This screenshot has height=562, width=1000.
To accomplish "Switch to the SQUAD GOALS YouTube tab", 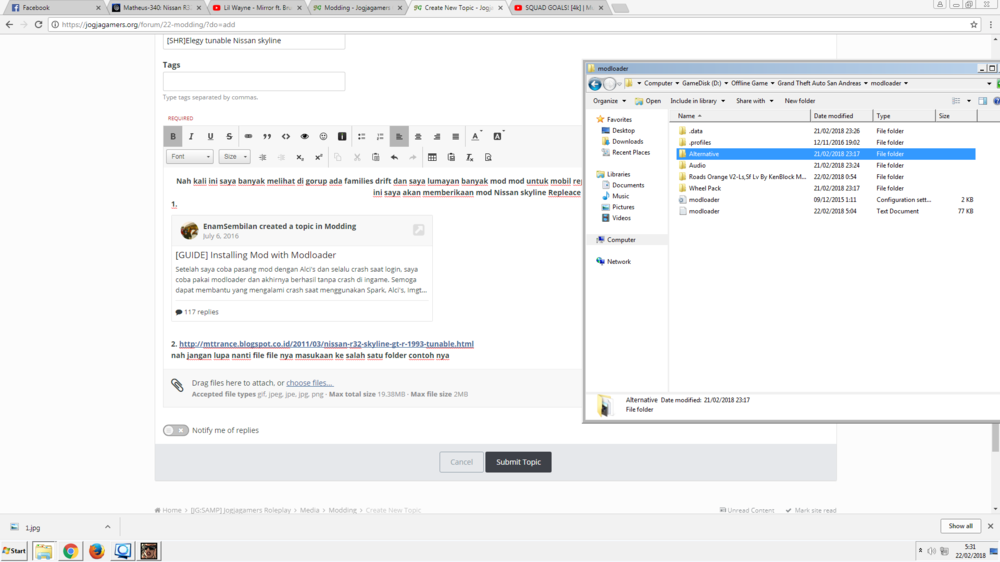I will coord(559,8).
